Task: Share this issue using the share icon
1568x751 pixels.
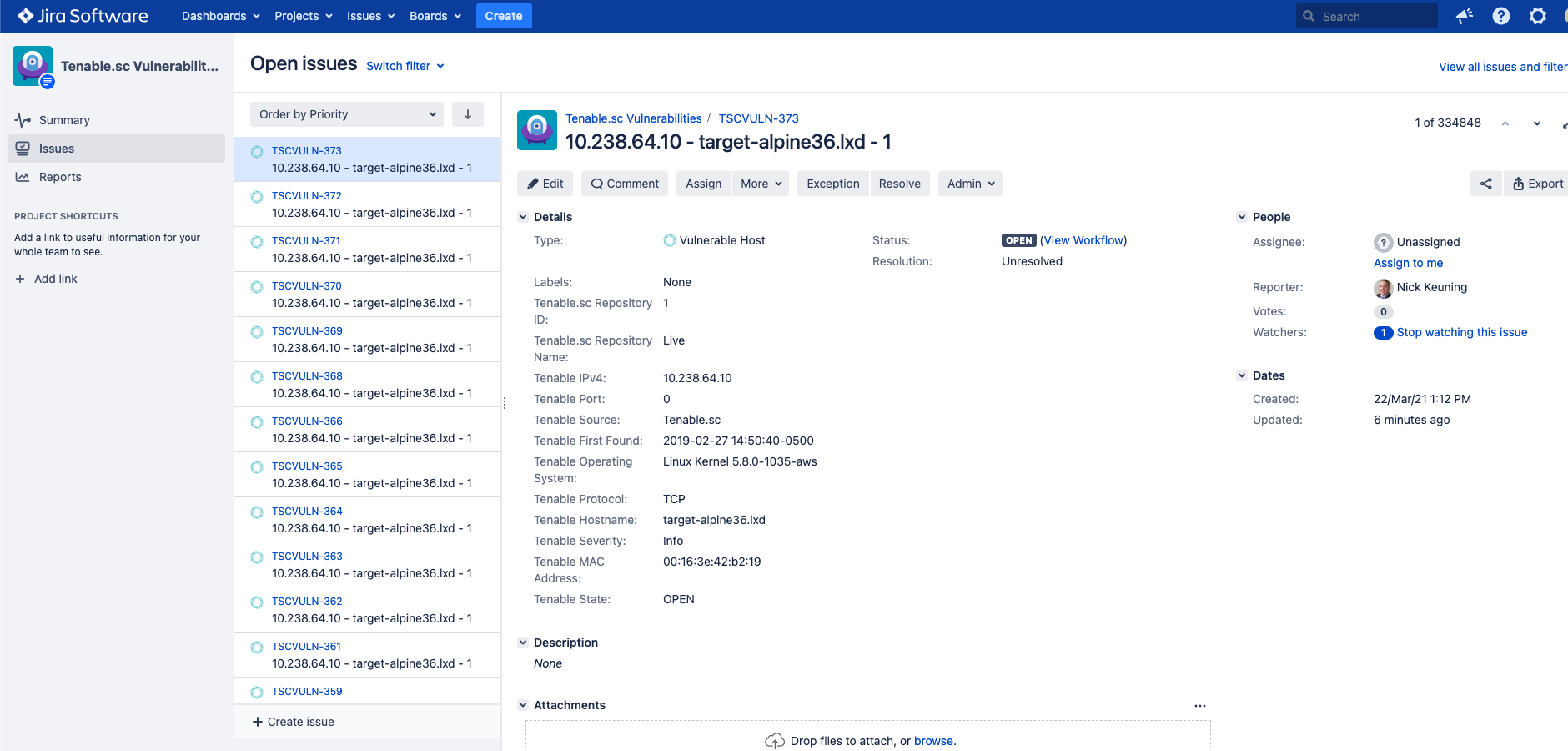Action: tap(1486, 184)
